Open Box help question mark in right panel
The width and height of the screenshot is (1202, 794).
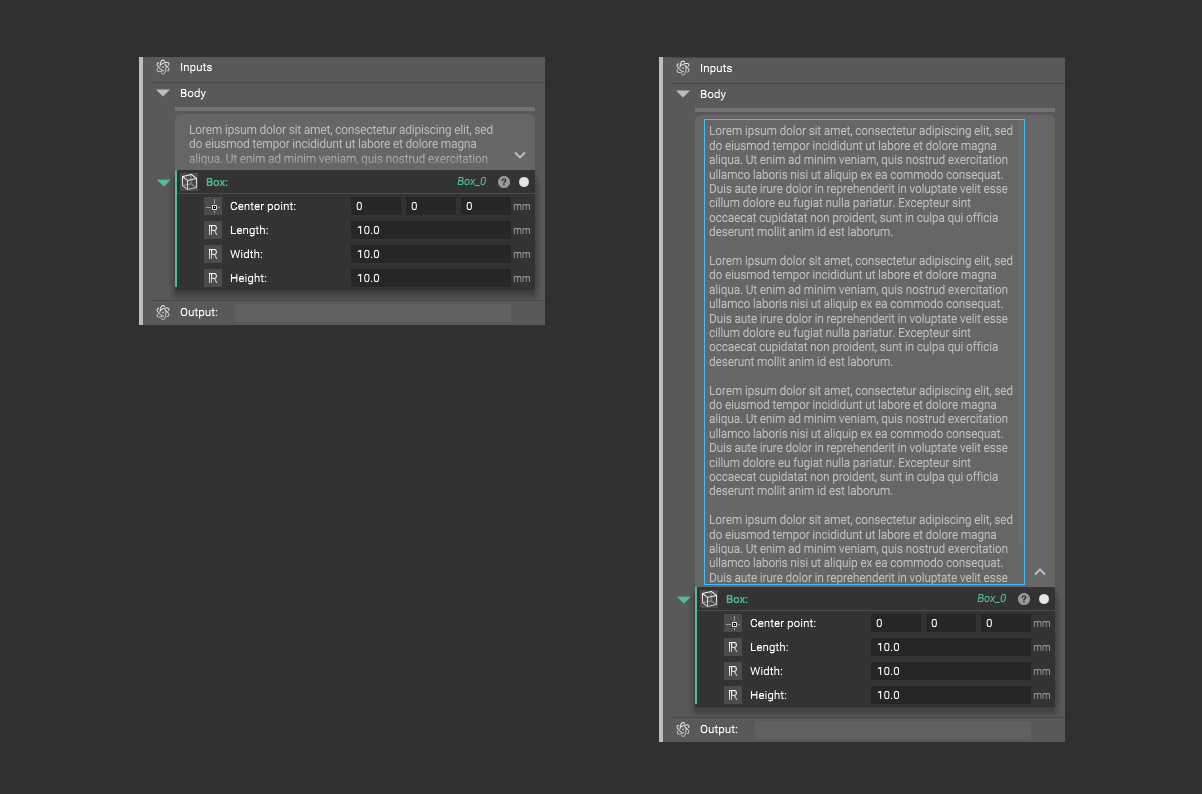1024,599
